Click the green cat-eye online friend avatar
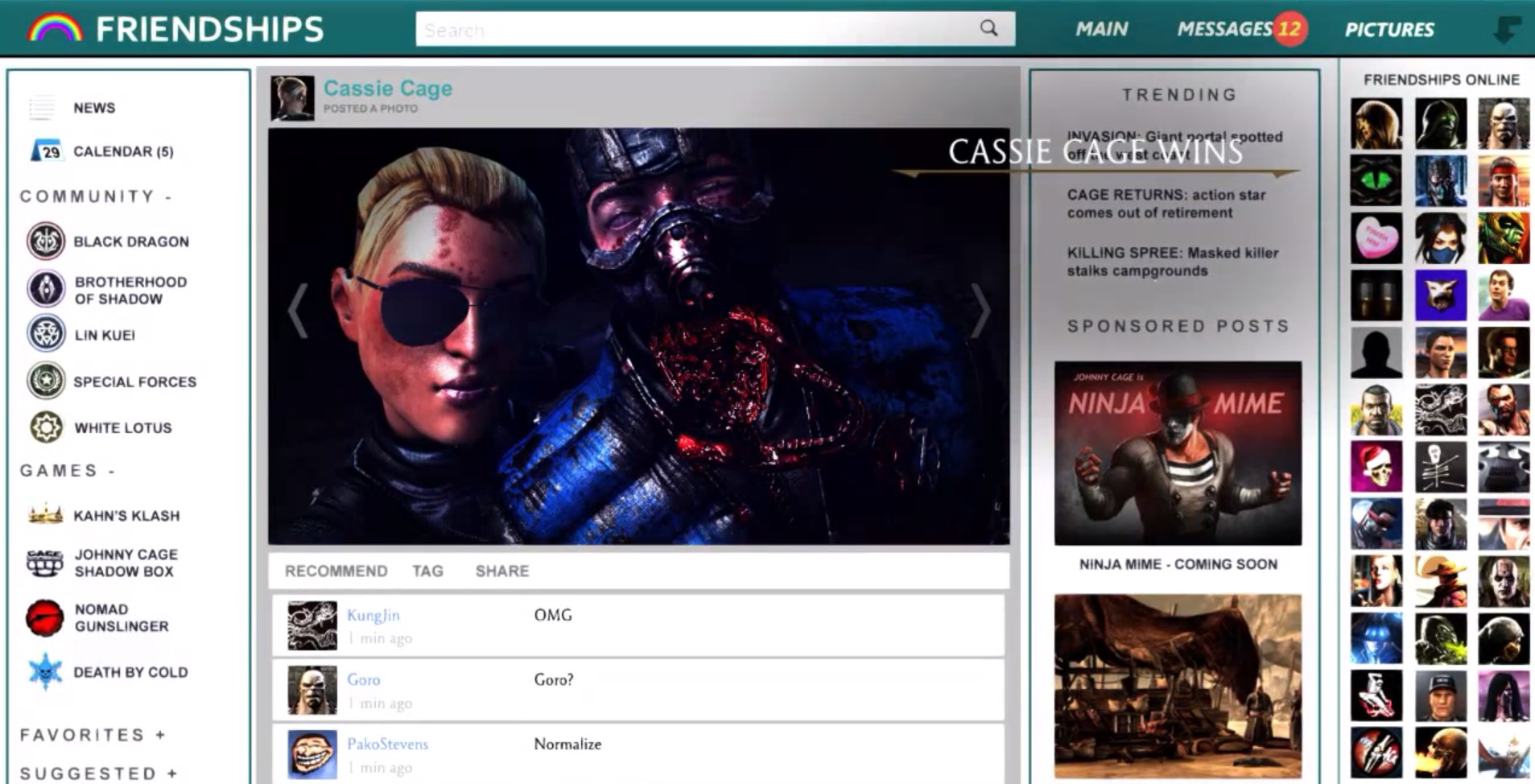 tap(1376, 180)
